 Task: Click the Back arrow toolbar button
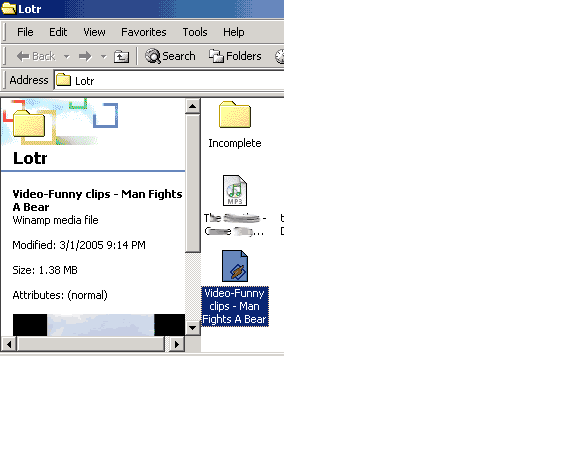(x=36, y=56)
